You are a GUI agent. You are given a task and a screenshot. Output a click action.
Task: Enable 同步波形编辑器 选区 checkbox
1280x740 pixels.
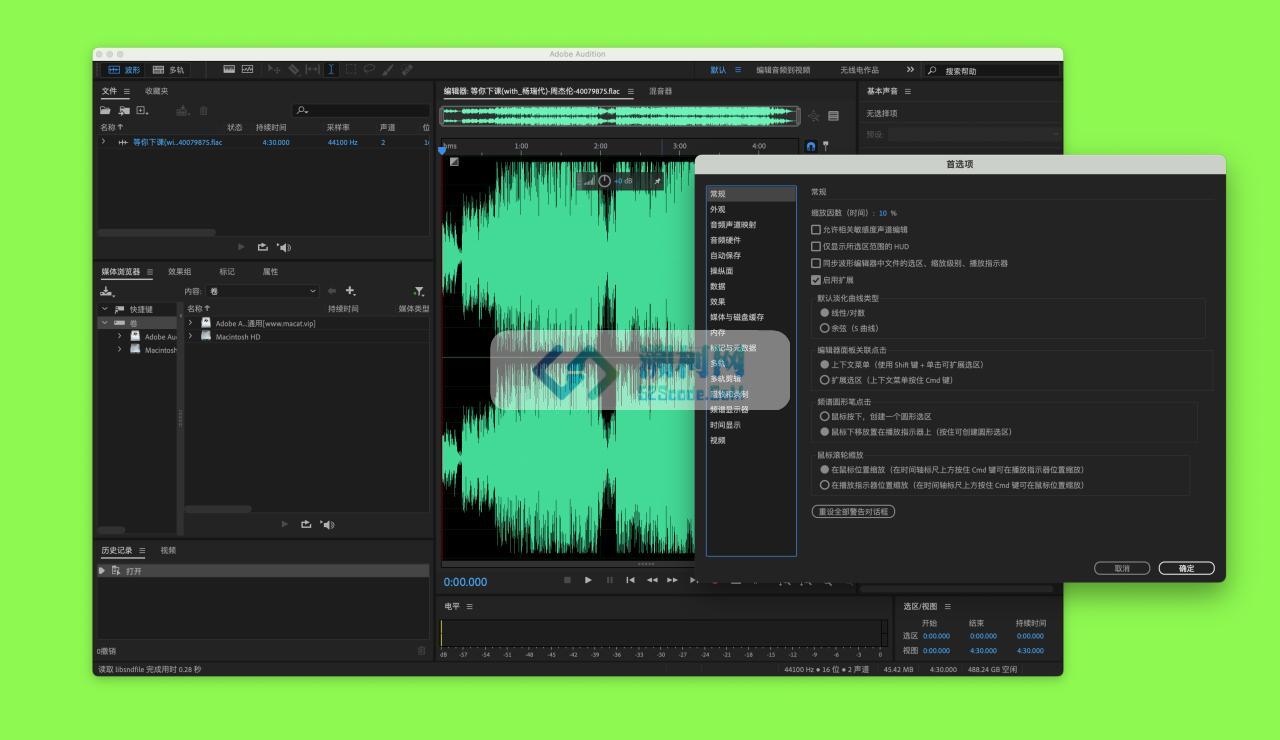pos(816,263)
